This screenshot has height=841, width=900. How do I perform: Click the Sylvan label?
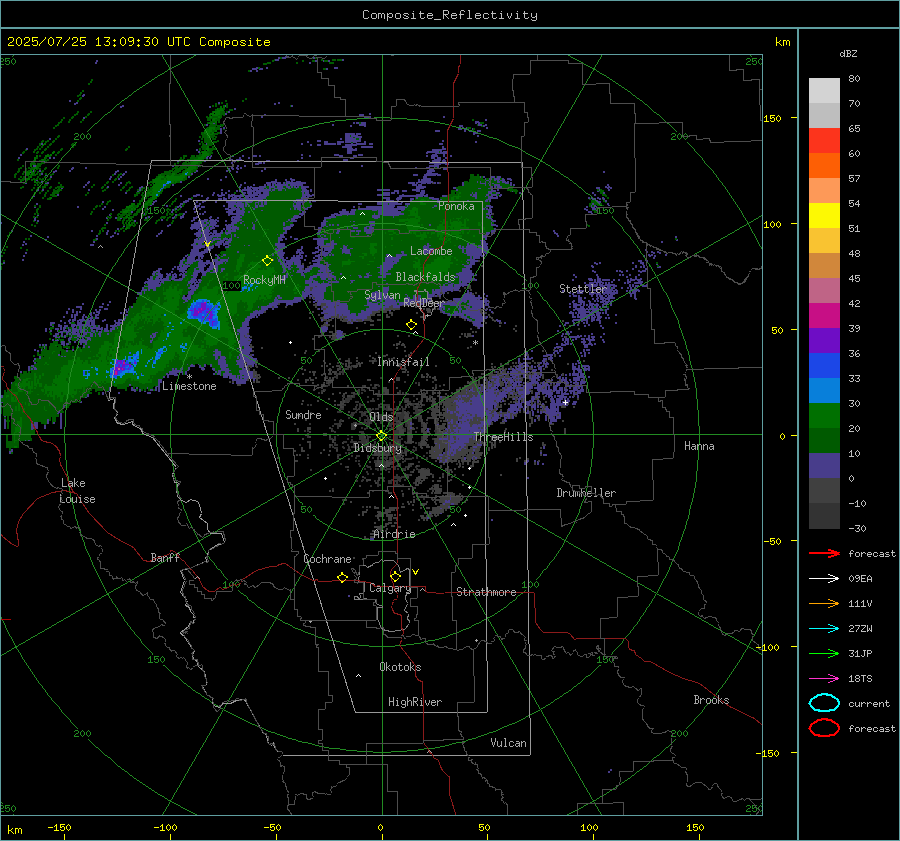(382, 295)
